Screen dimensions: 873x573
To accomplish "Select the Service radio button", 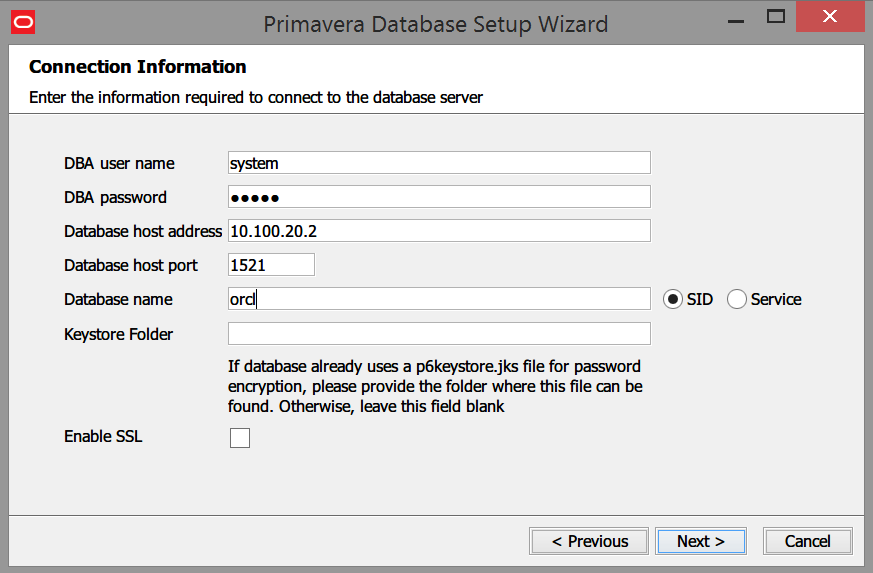I will point(737,299).
